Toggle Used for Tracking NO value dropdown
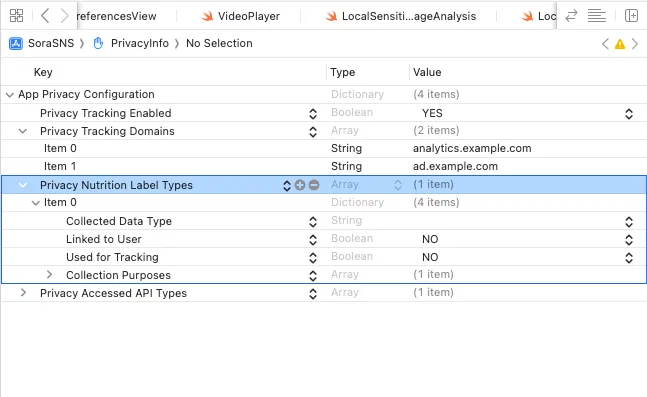The width and height of the screenshot is (647, 397). click(629, 258)
